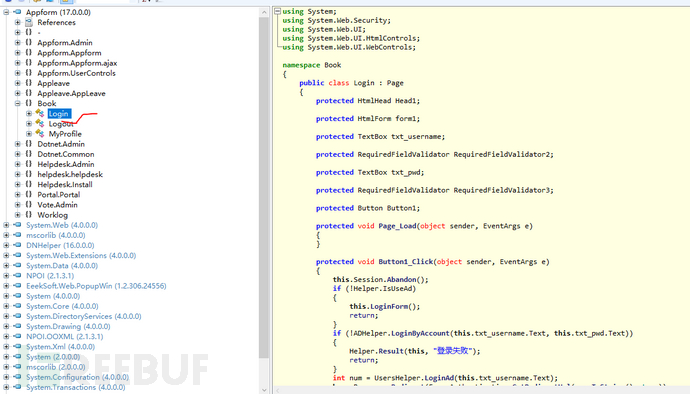Expand the Appform.Appform namespace
The height and width of the screenshot is (394, 690).
pos(18,53)
